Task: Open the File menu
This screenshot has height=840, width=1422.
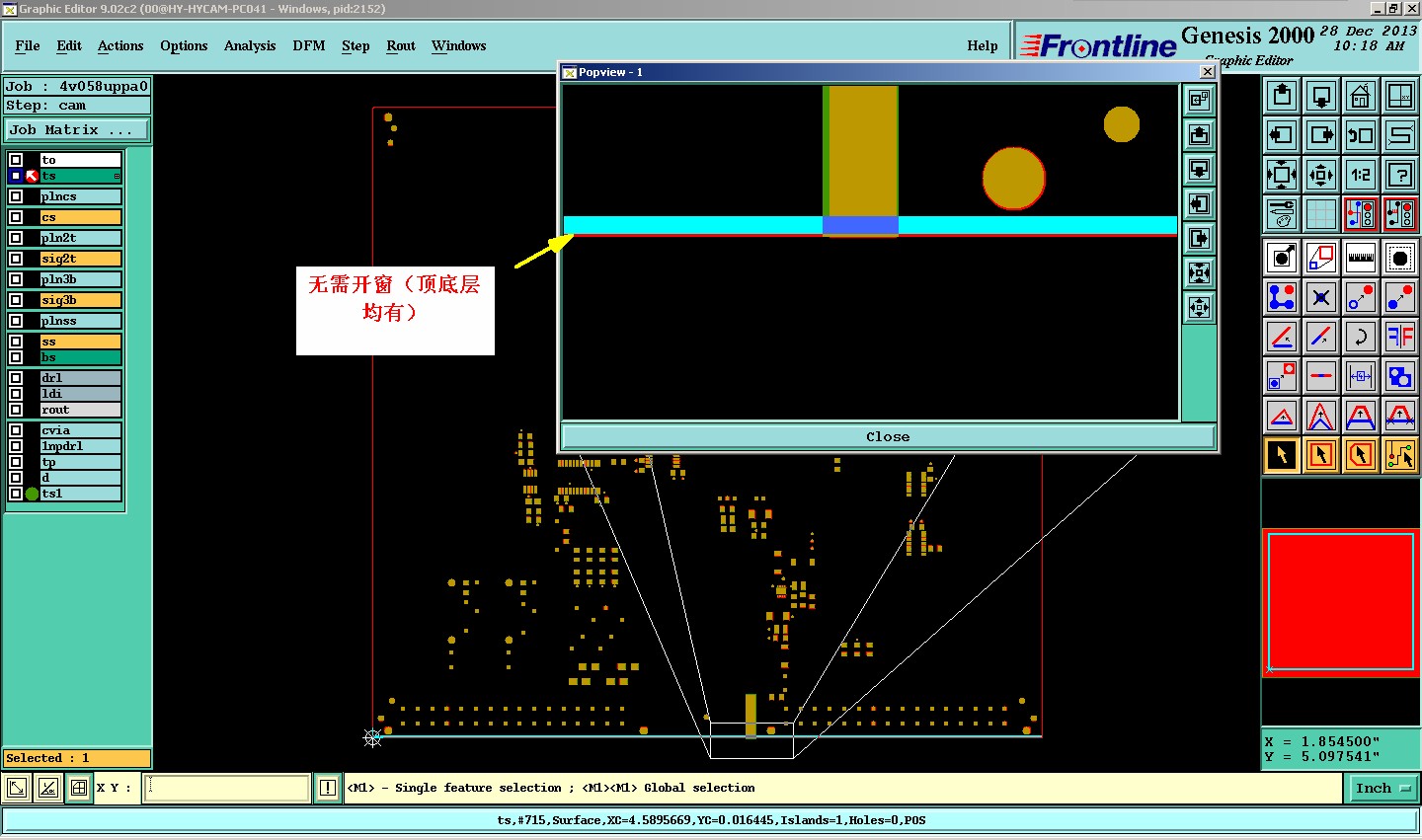Action: 28,45
